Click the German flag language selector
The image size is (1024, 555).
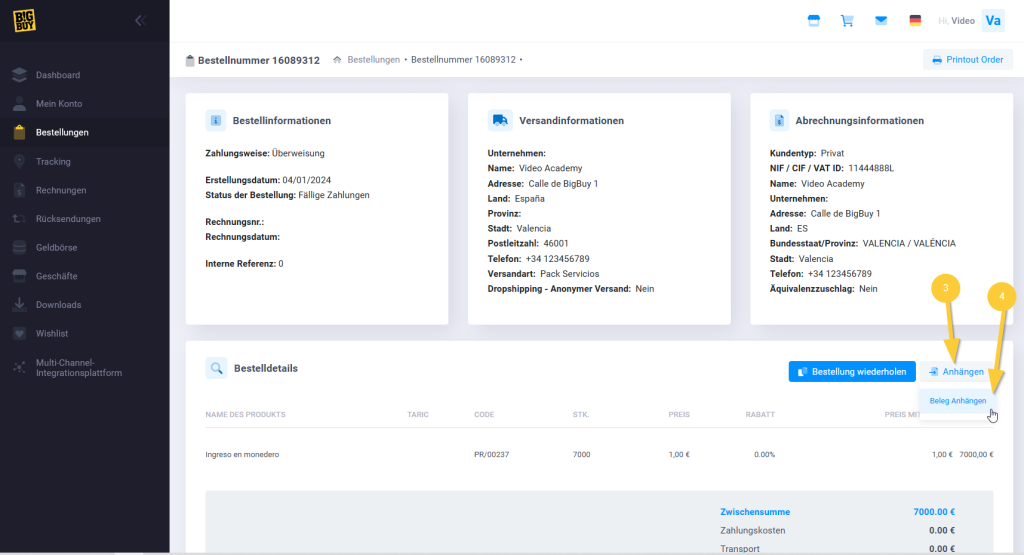pyautogui.click(x=915, y=21)
